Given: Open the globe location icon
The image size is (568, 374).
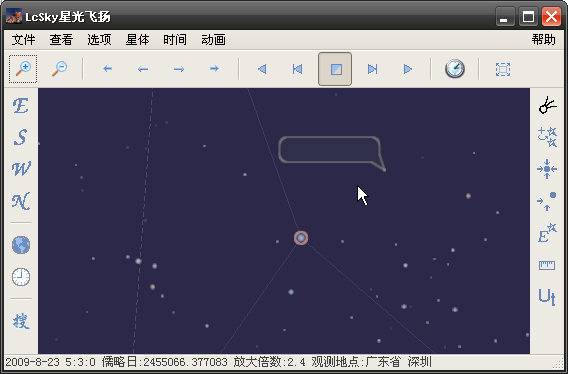Looking at the screenshot, I should pos(21,245).
